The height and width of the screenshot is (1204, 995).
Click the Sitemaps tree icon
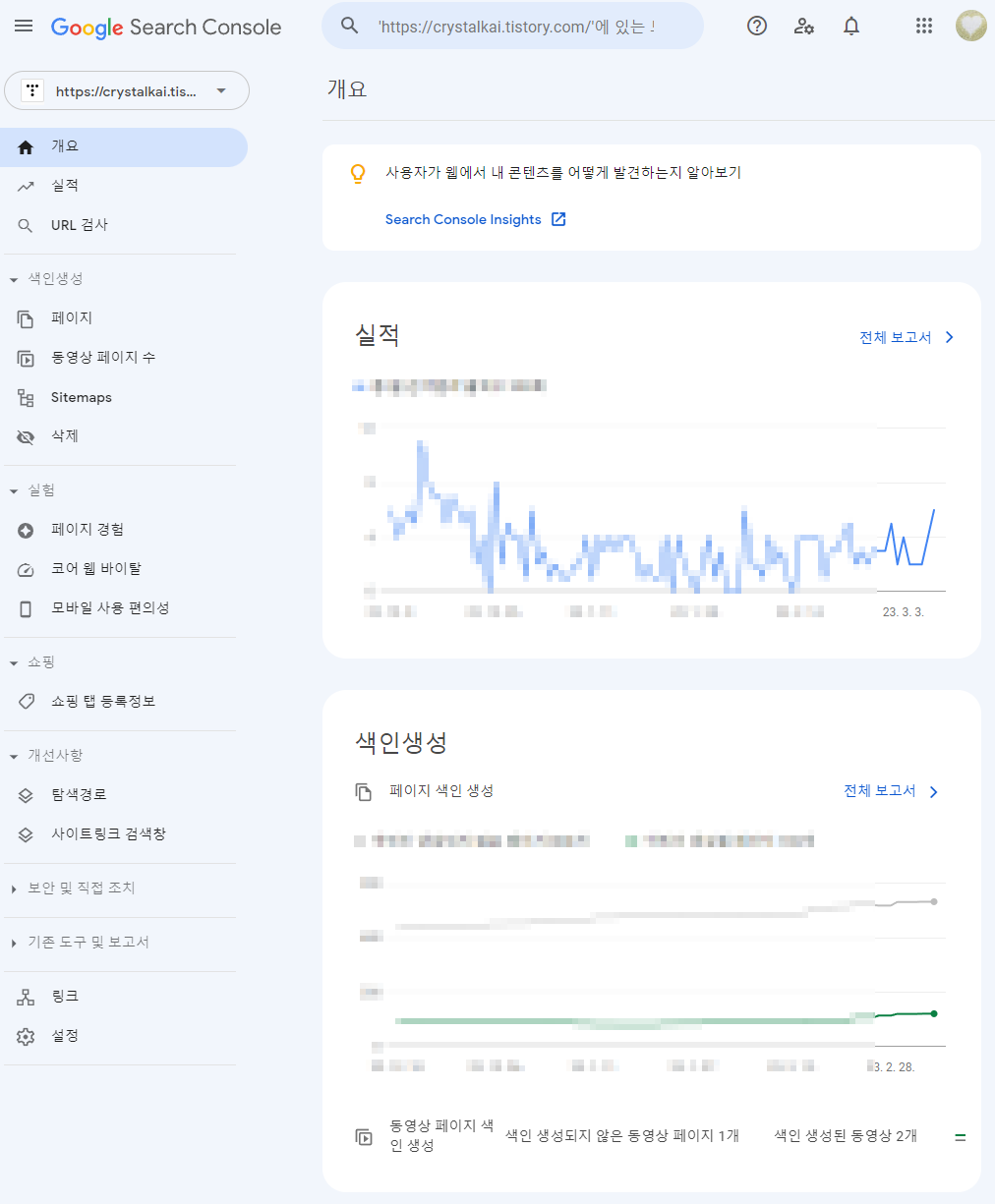point(26,398)
